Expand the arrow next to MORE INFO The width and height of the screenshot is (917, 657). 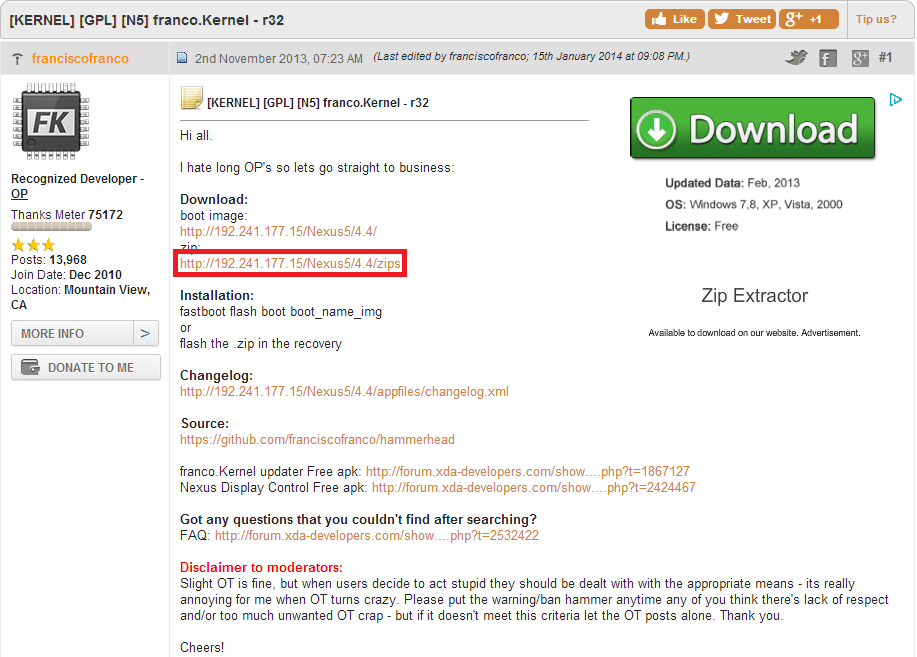point(146,333)
